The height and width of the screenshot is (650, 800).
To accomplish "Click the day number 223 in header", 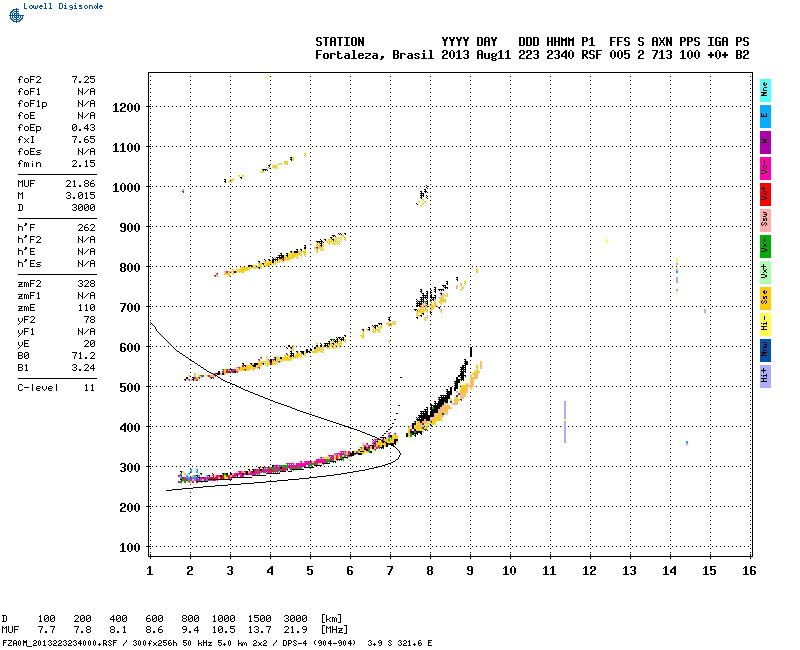I will click(529, 55).
